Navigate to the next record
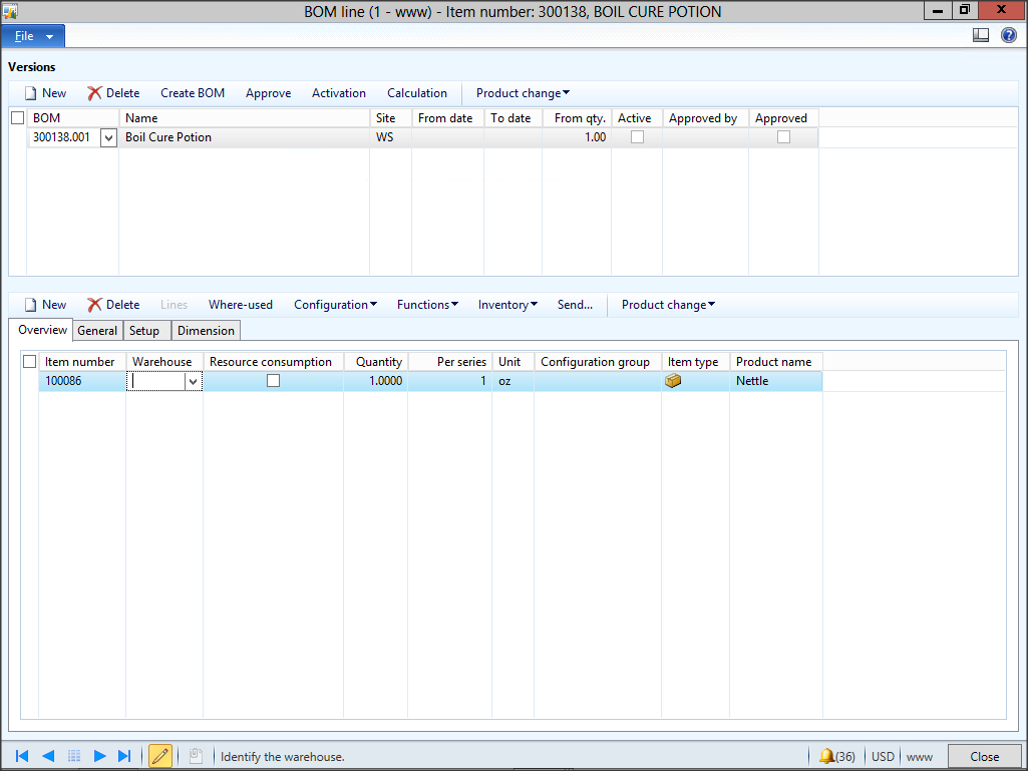Image resolution: width=1028 pixels, height=771 pixels. tap(100, 756)
